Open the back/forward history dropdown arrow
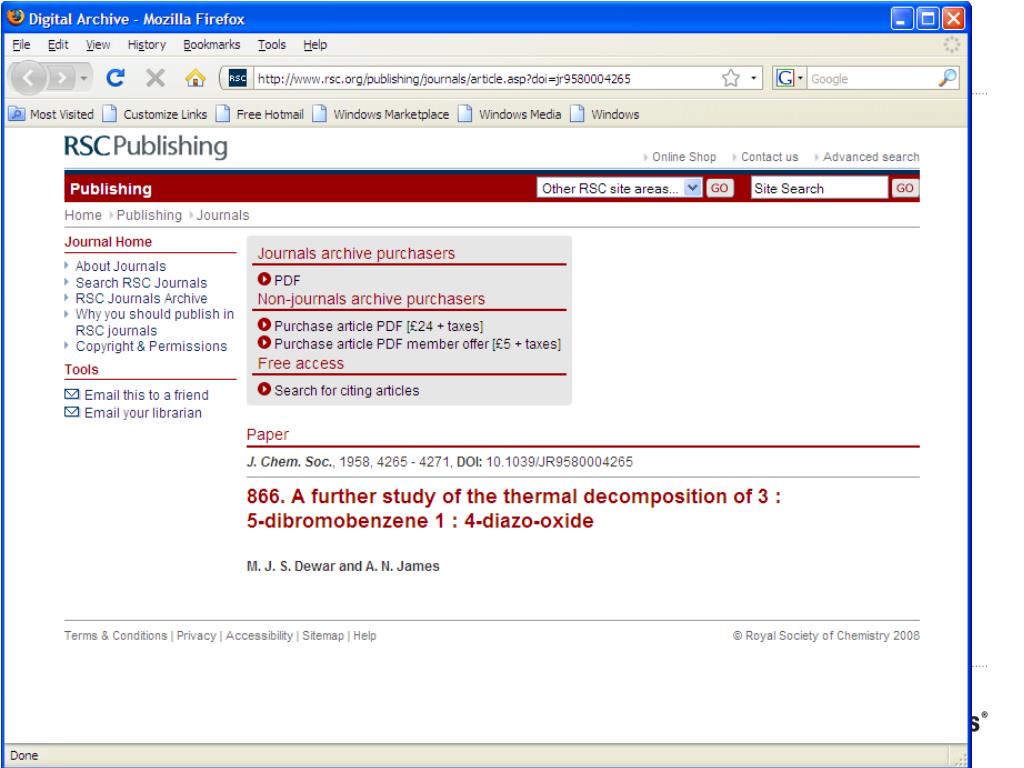Screen dimensions: 1024x768 [x=84, y=78]
